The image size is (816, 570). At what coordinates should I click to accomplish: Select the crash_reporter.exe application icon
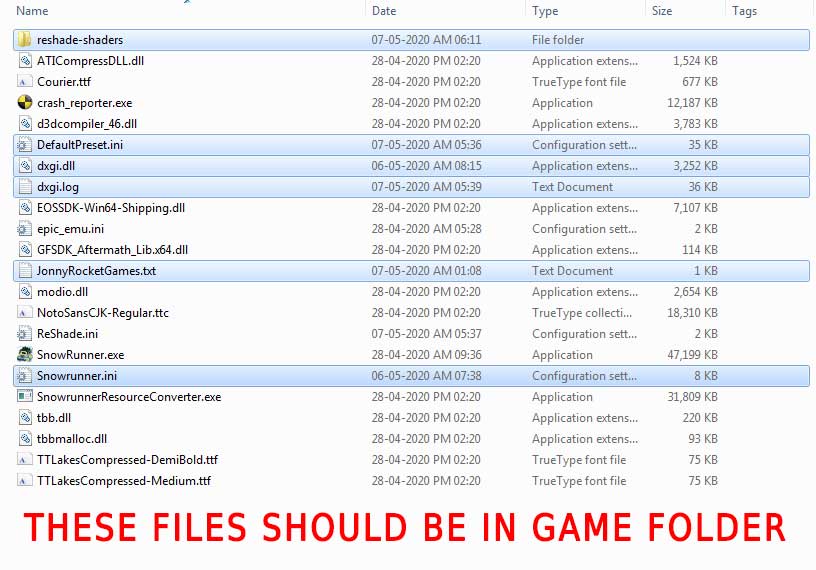[25, 103]
